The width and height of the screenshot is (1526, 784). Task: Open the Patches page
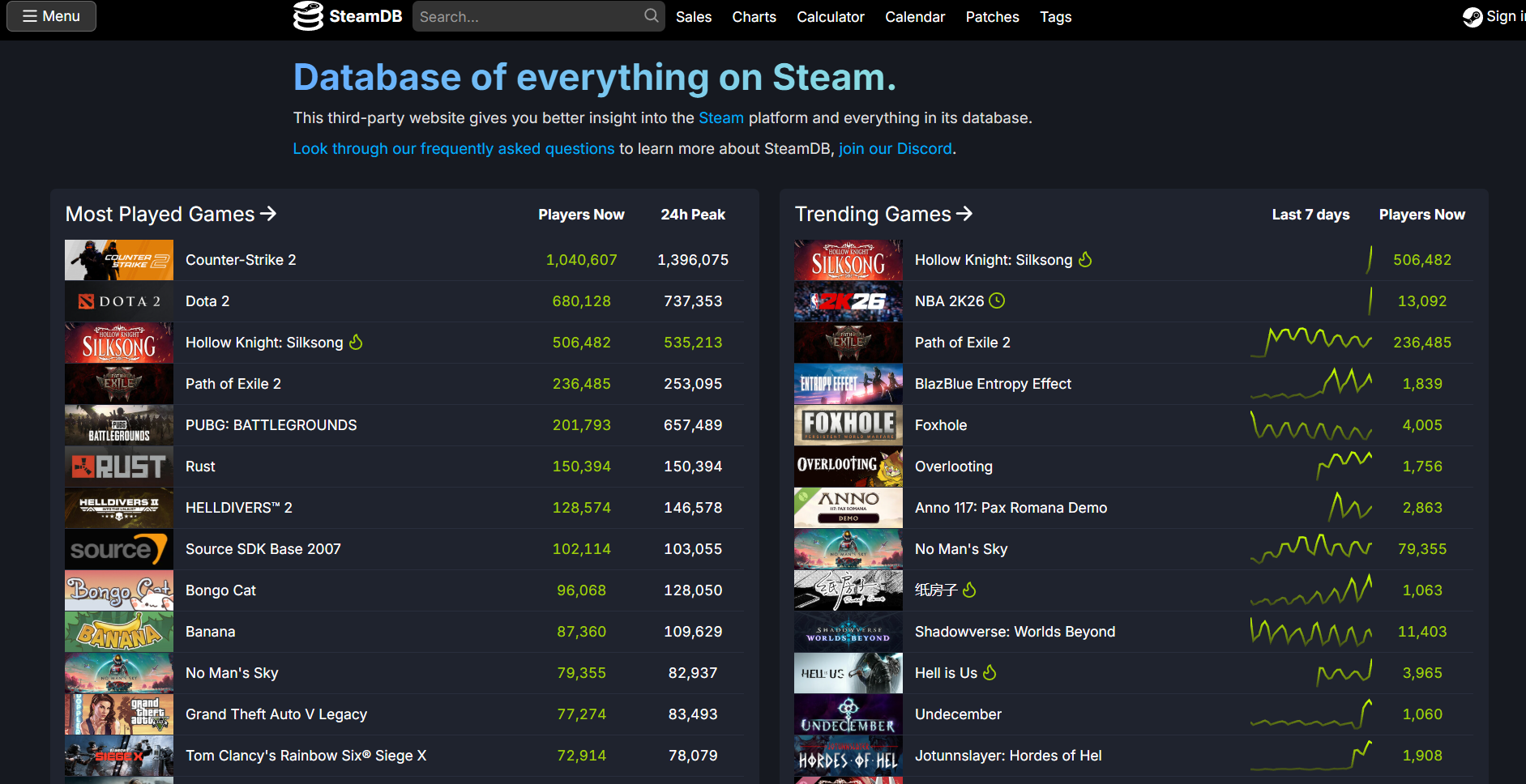(x=992, y=17)
